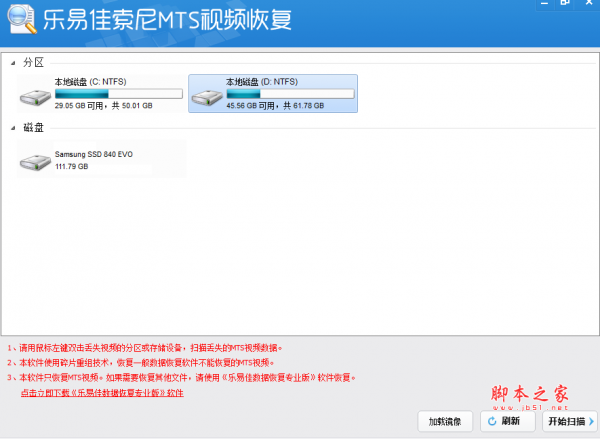Click the second red instruction line
The height and width of the screenshot is (439, 600).
(141, 362)
